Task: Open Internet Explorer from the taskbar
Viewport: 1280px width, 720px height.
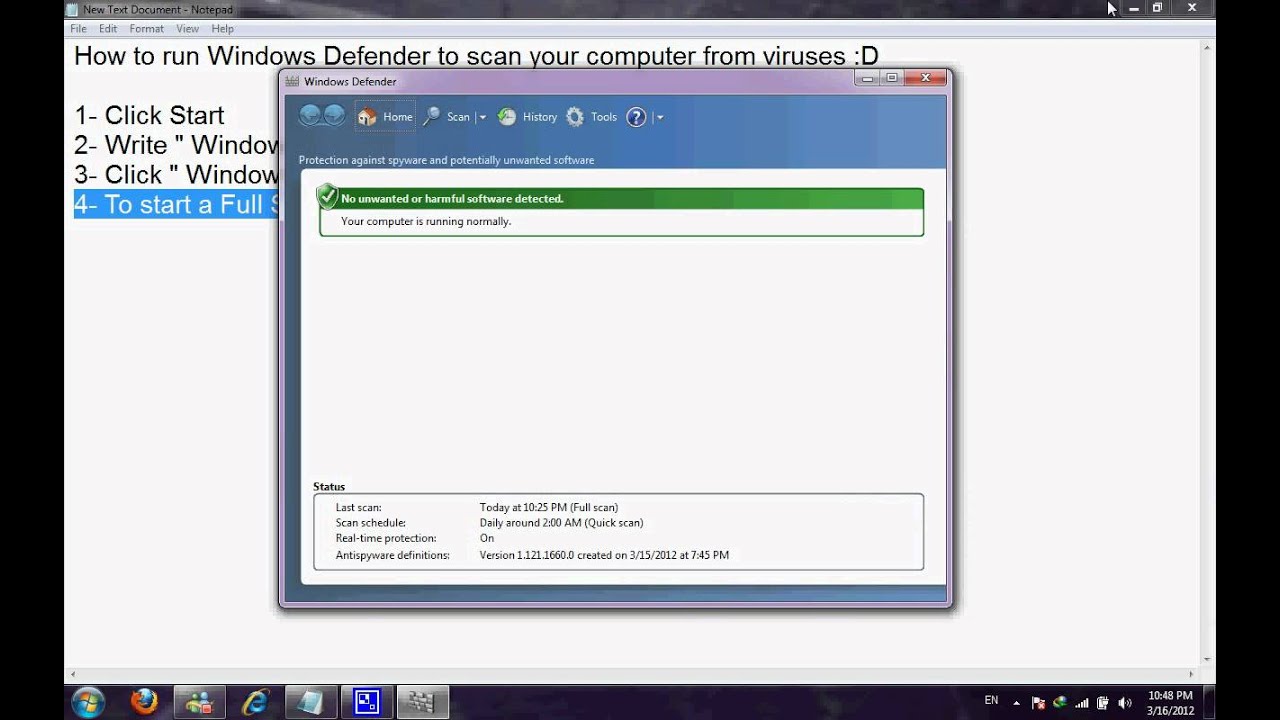Action: click(x=255, y=702)
